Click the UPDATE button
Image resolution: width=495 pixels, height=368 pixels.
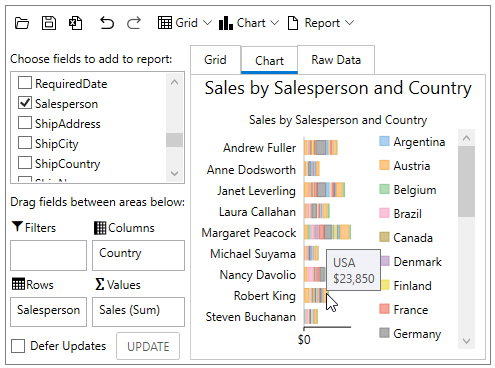coord(148,346)
